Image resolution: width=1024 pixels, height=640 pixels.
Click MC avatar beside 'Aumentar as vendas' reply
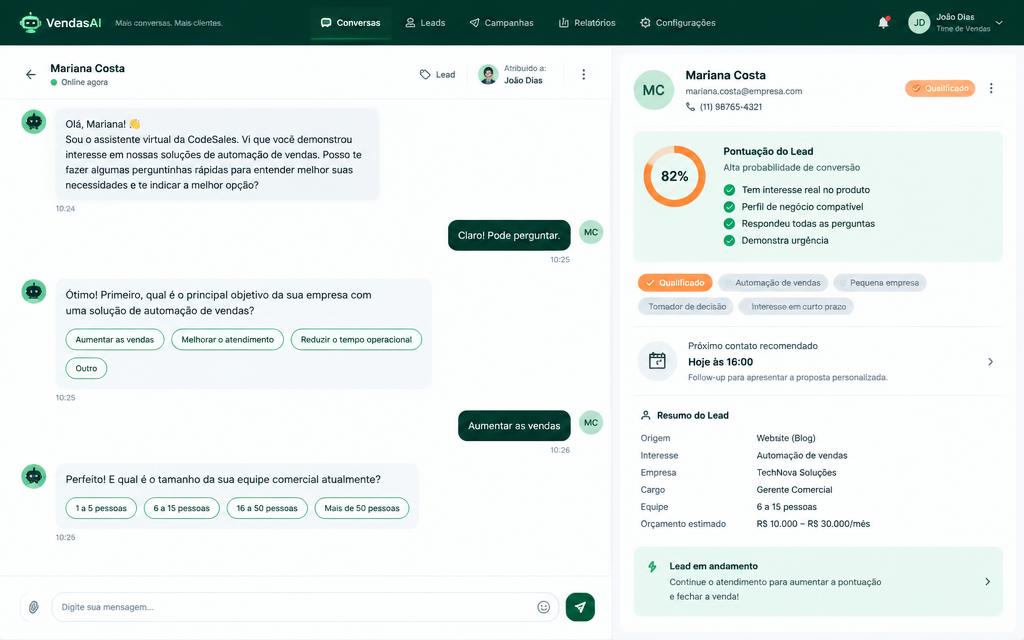(x=591, y=423)
